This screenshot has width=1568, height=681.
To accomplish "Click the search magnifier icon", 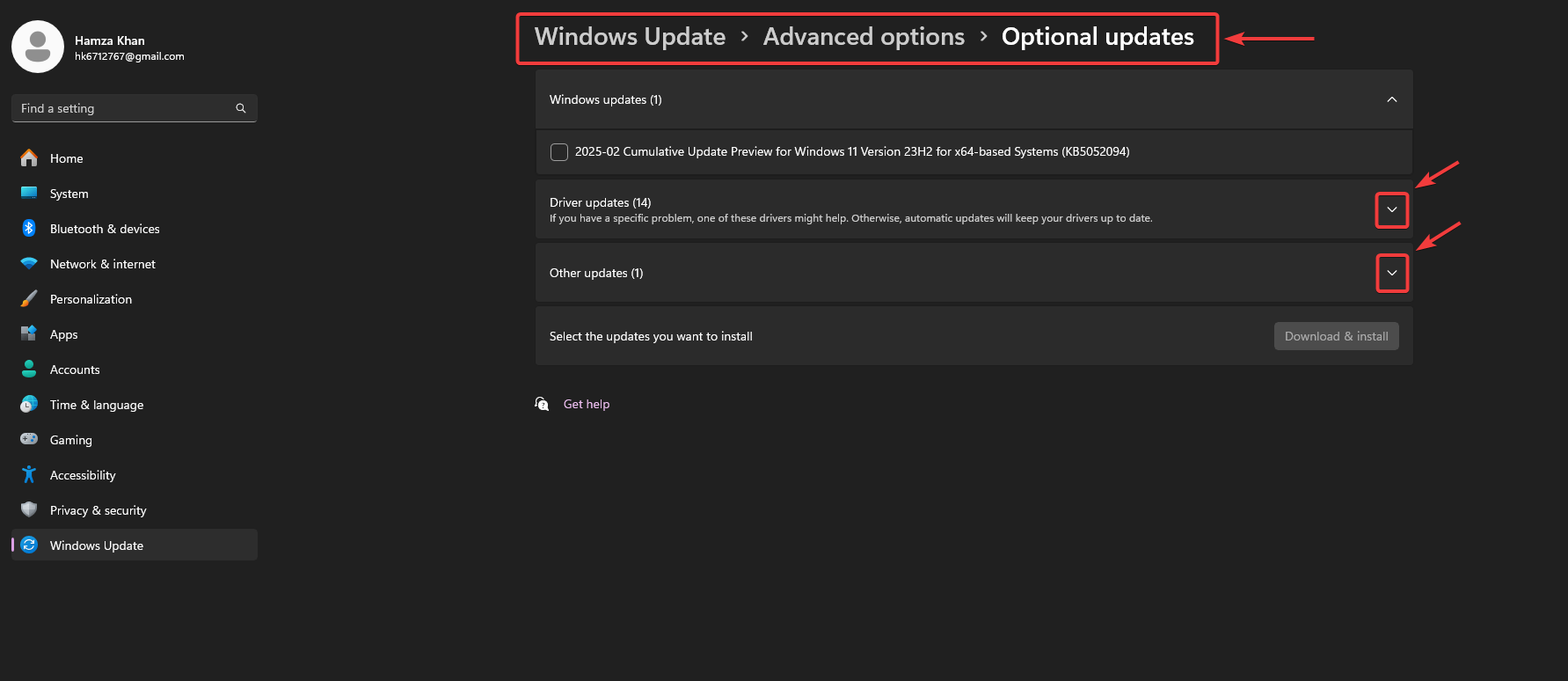I will [x=241, y=108].
